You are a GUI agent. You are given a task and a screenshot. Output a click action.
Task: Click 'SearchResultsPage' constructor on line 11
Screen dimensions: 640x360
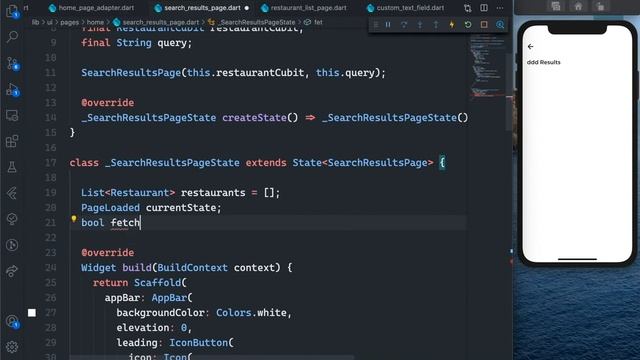click(131, 73)
